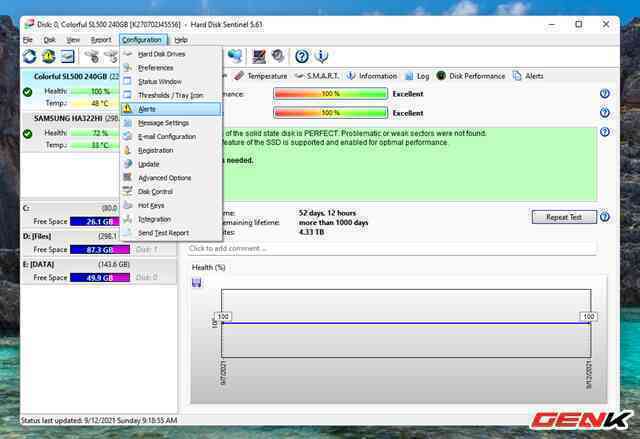
Task: Click help icon beside second Excellent rating
Action: tap(605, 113)
